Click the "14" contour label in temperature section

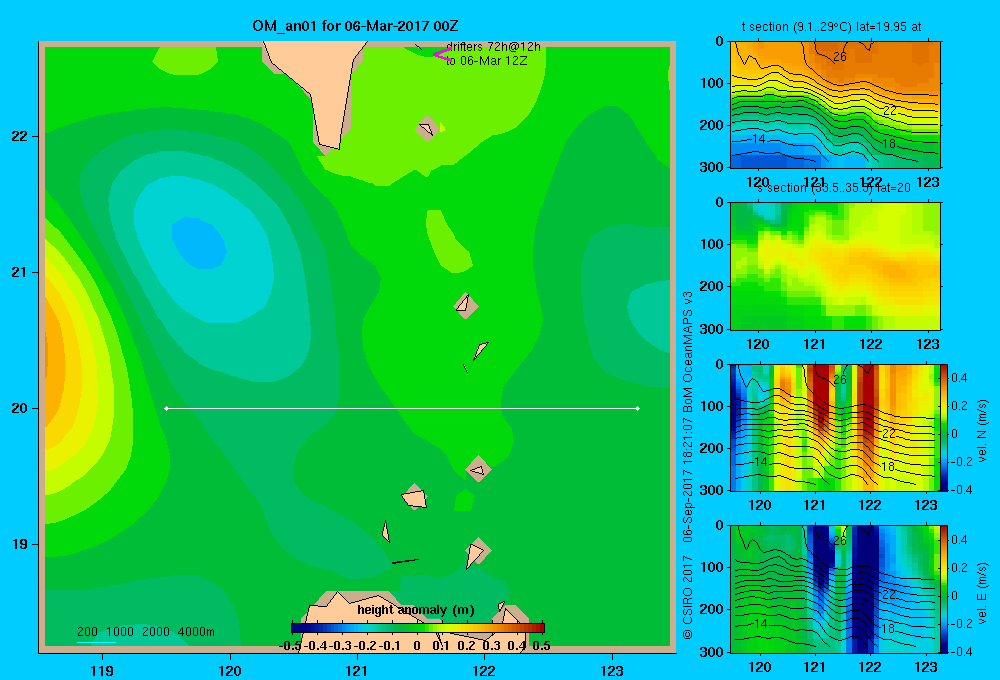(x=758, y=138)
